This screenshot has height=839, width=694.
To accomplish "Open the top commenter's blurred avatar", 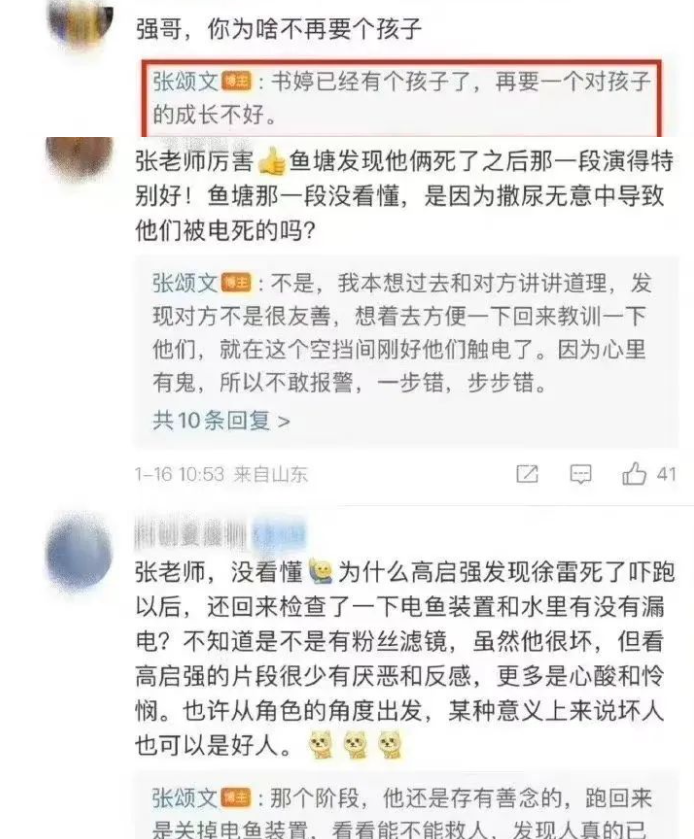I will (x=80, y=21).
